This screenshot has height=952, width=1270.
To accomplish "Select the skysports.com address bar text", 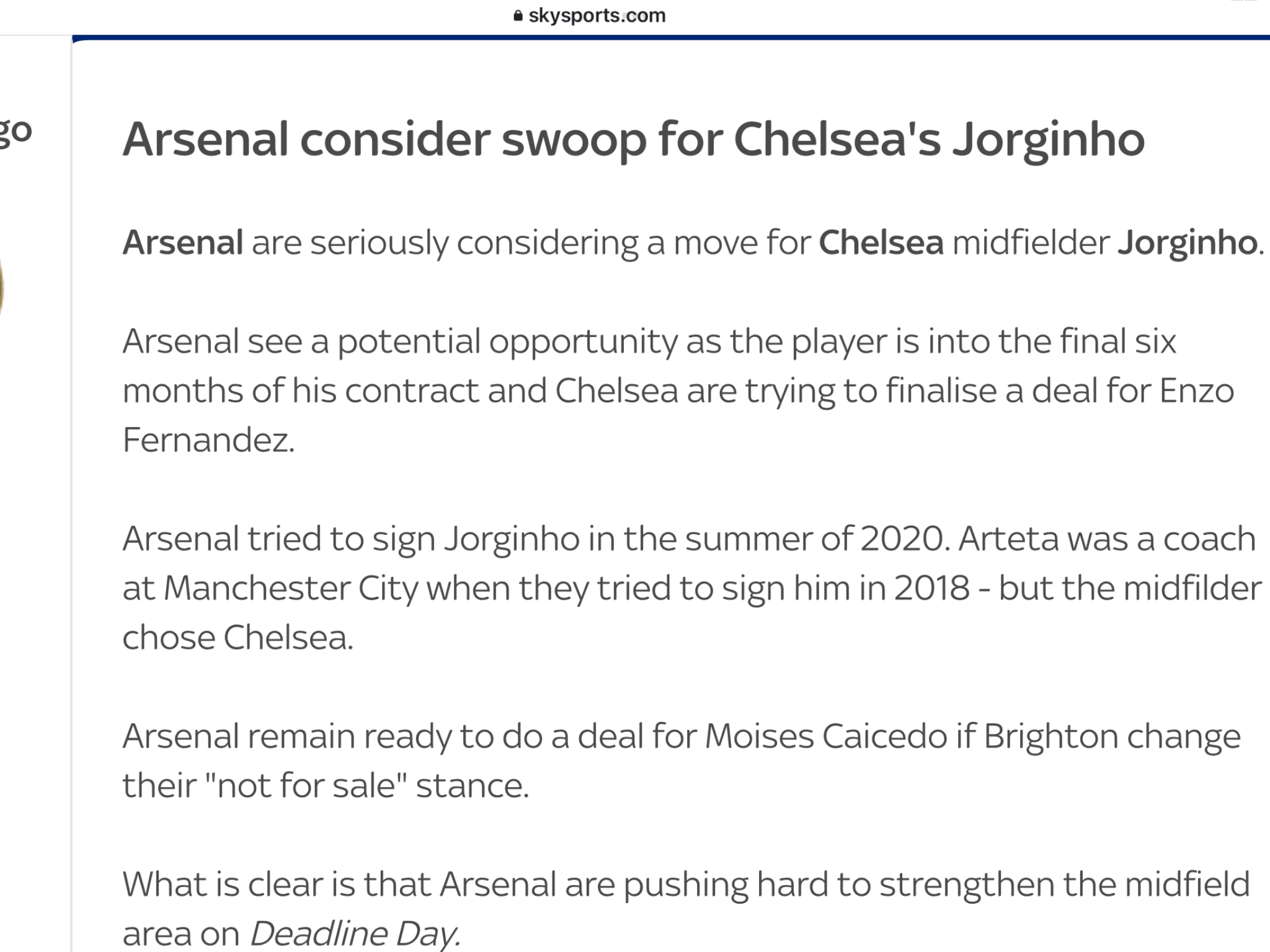I will click(x=597, y=15).
